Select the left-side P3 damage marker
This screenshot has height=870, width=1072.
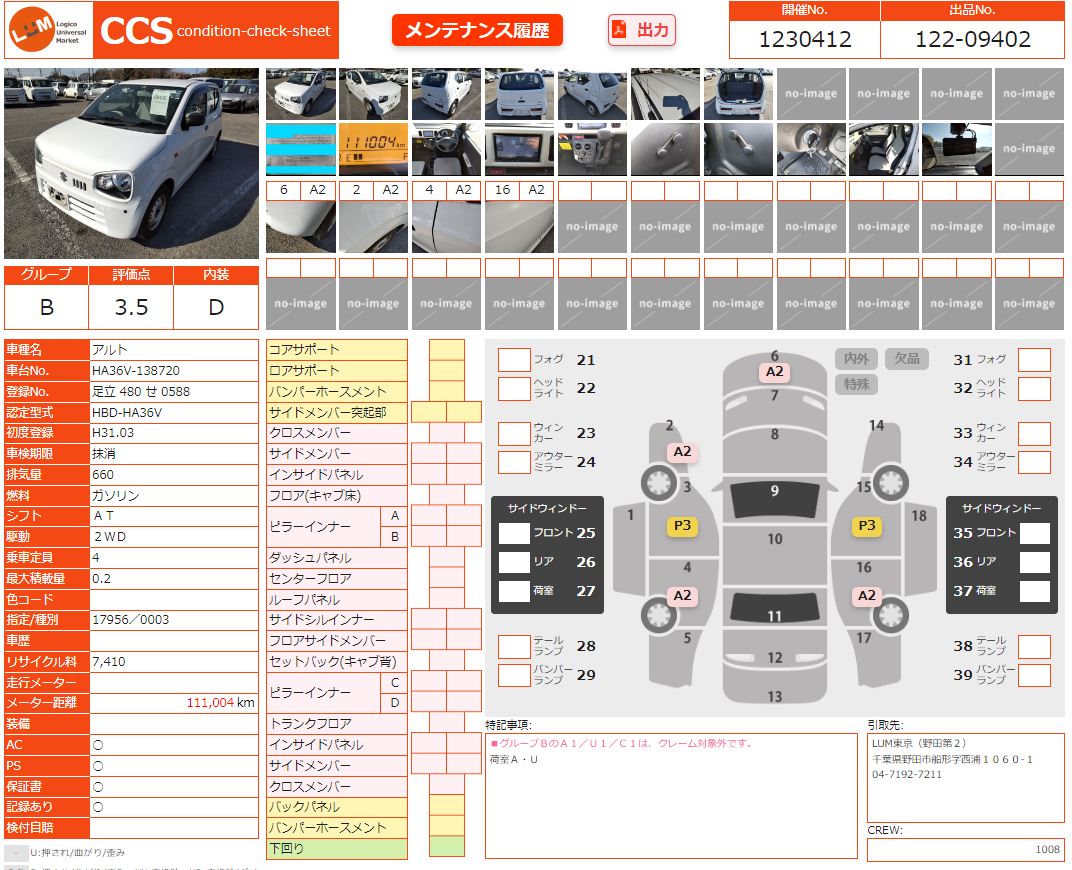682,525
